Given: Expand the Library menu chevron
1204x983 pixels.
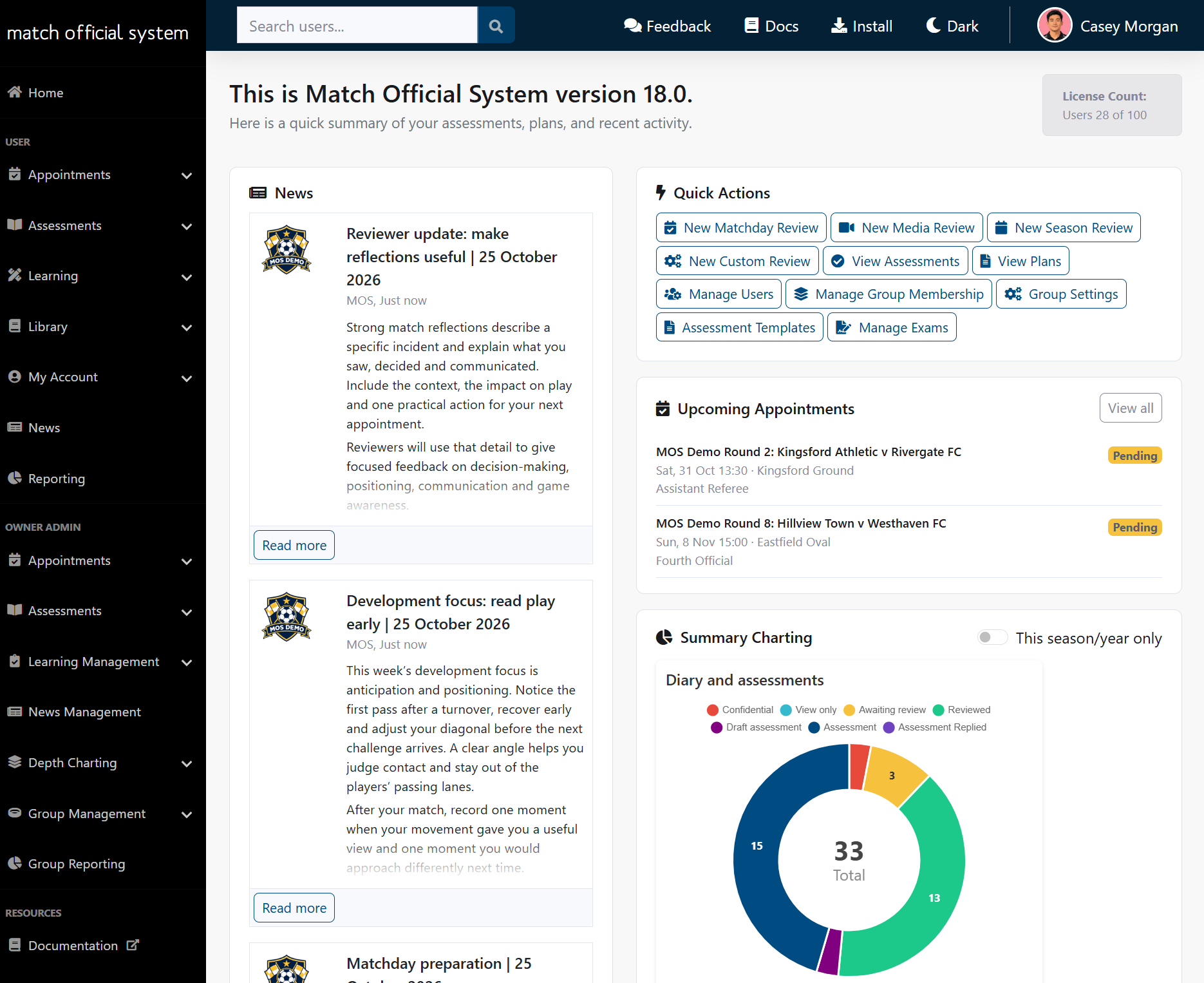Looking at the screenshot, I should [187, 327].
